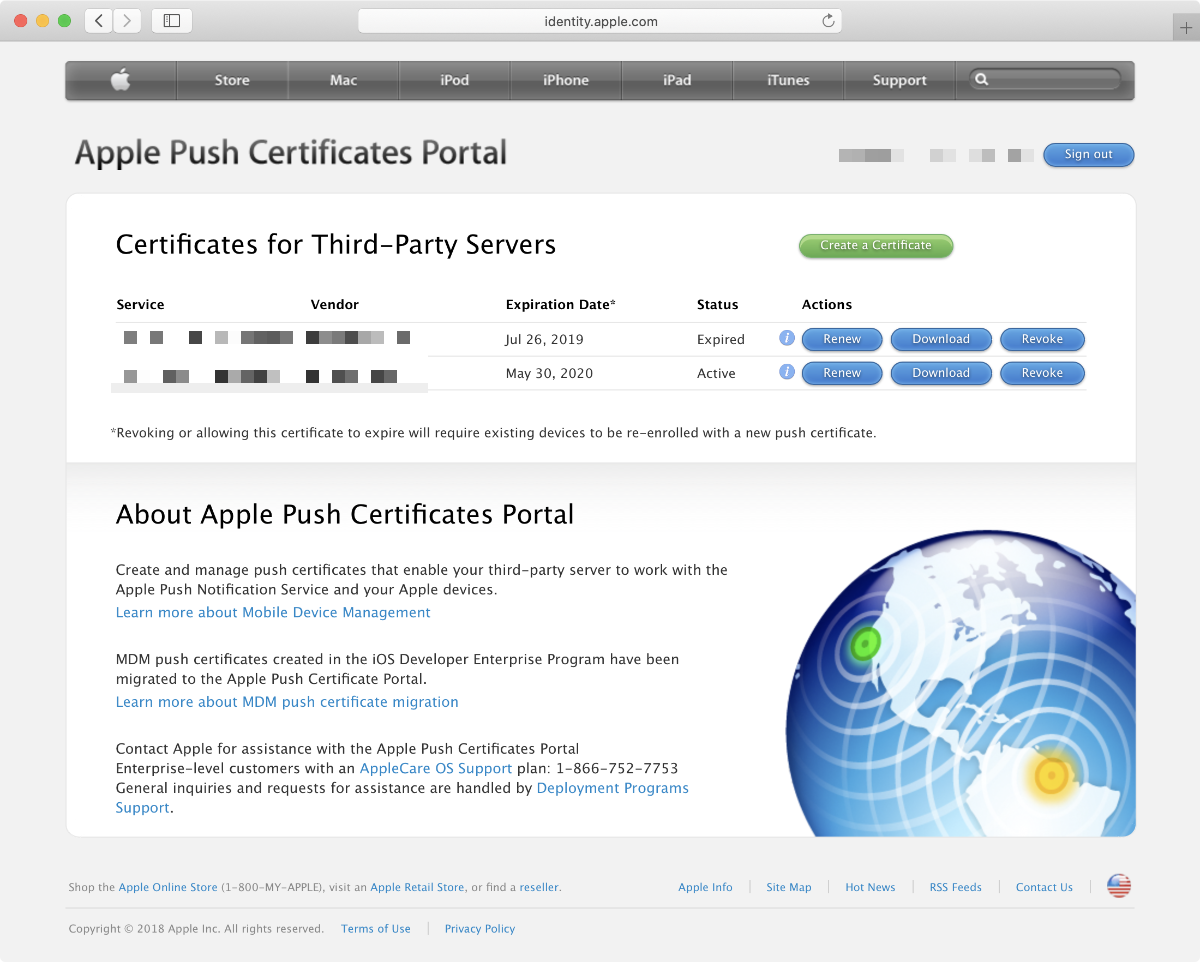
Task: Open Learn more about Mobile Device Management
Action: click(273, 612)
